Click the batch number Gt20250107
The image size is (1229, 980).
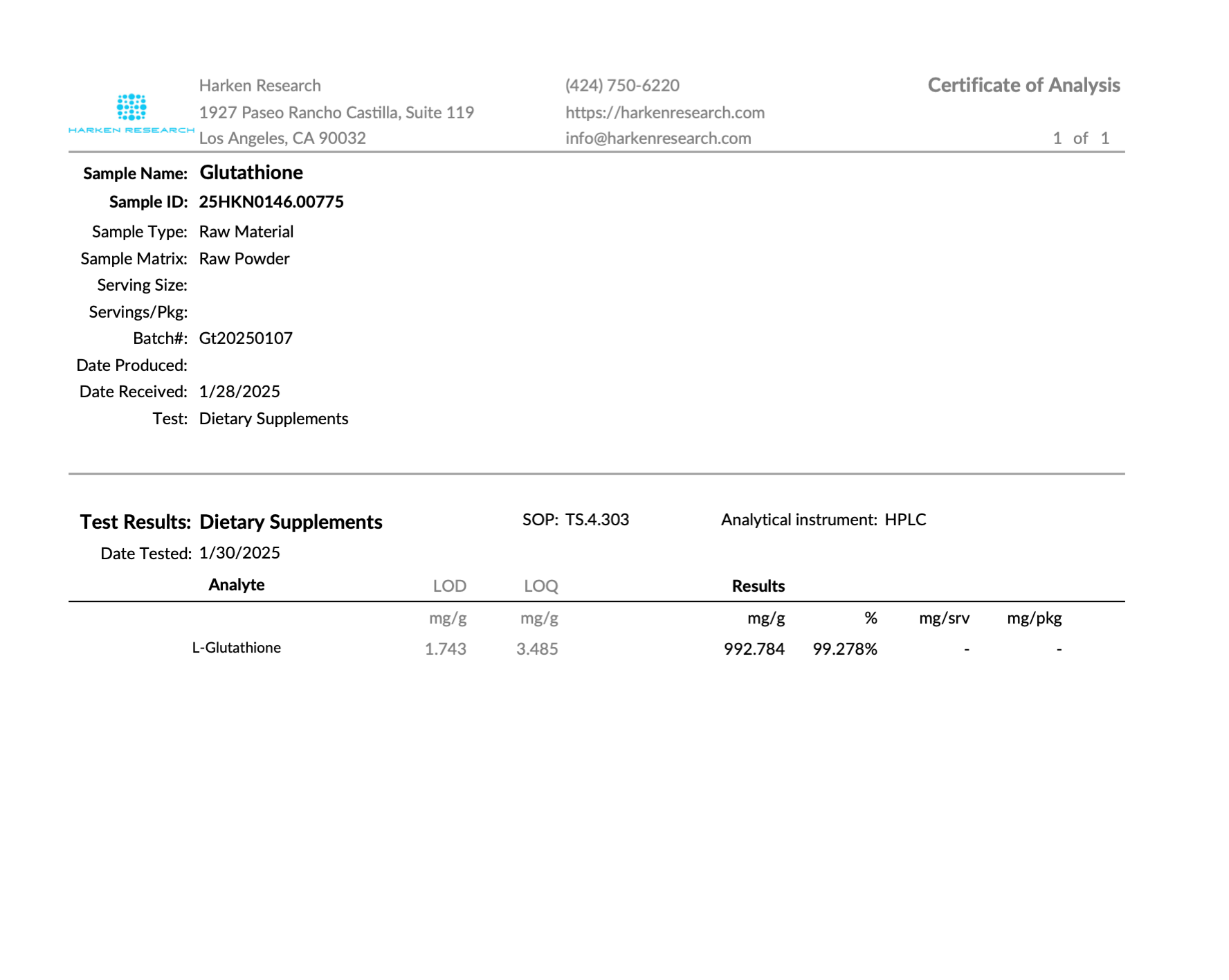(x=246, y=338)
